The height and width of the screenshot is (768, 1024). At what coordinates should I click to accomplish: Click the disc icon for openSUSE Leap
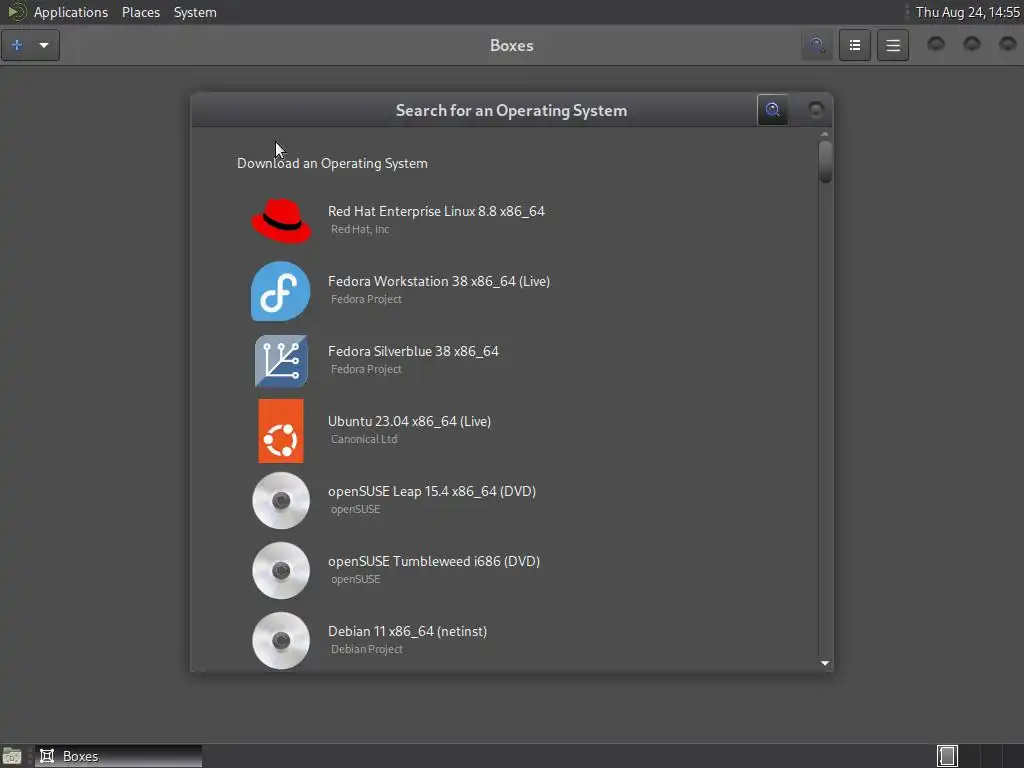coord(281,501)
